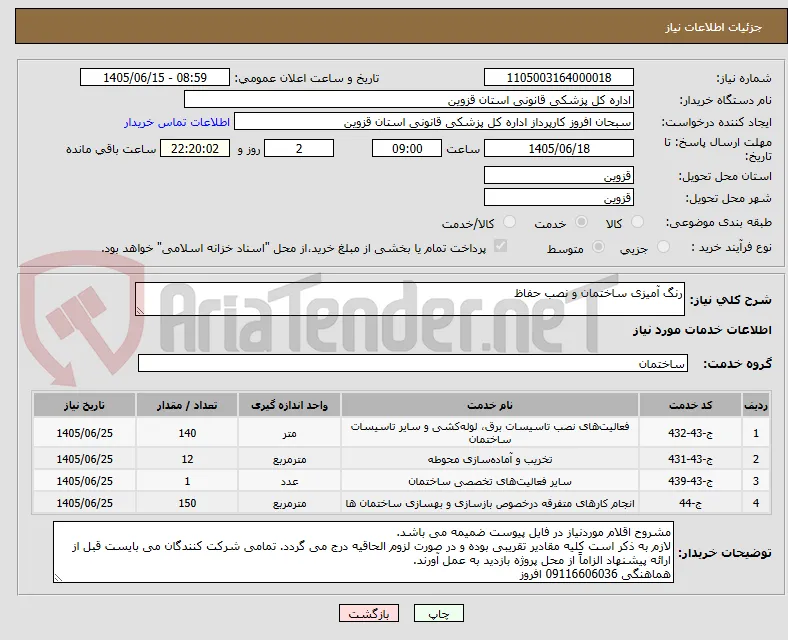Click the کد خدمت column header

691,405
